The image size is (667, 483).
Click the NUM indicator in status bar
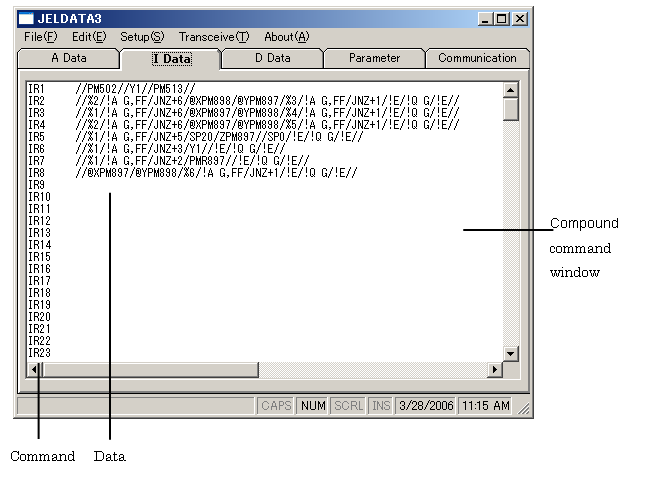click(x=311, y=406)
